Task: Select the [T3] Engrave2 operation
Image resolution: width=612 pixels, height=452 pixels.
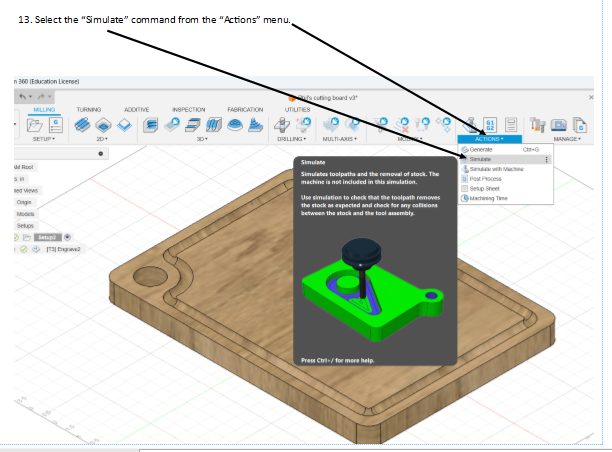Action: click(64, 249)
